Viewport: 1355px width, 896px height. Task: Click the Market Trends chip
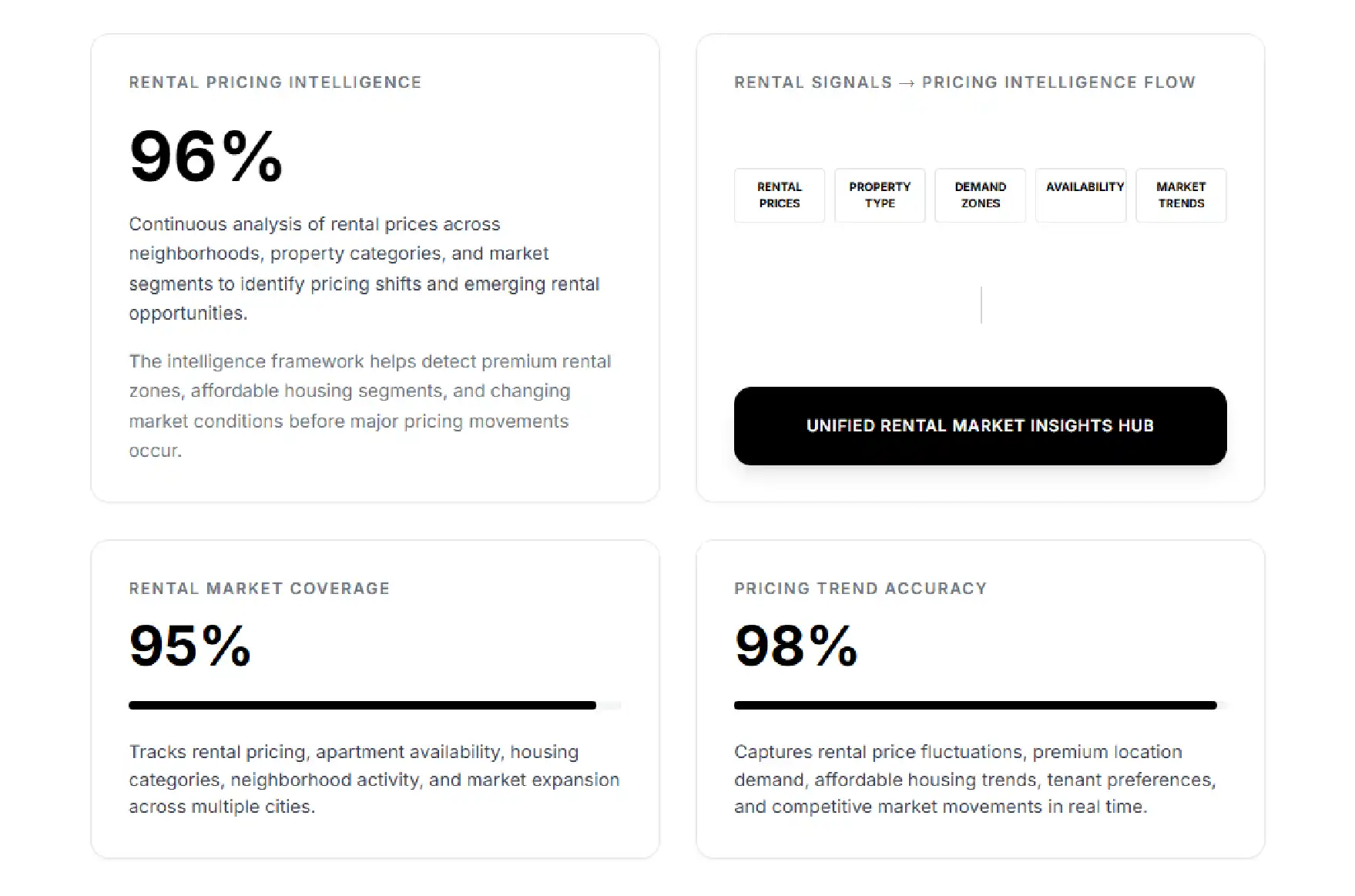[1181, 195]
